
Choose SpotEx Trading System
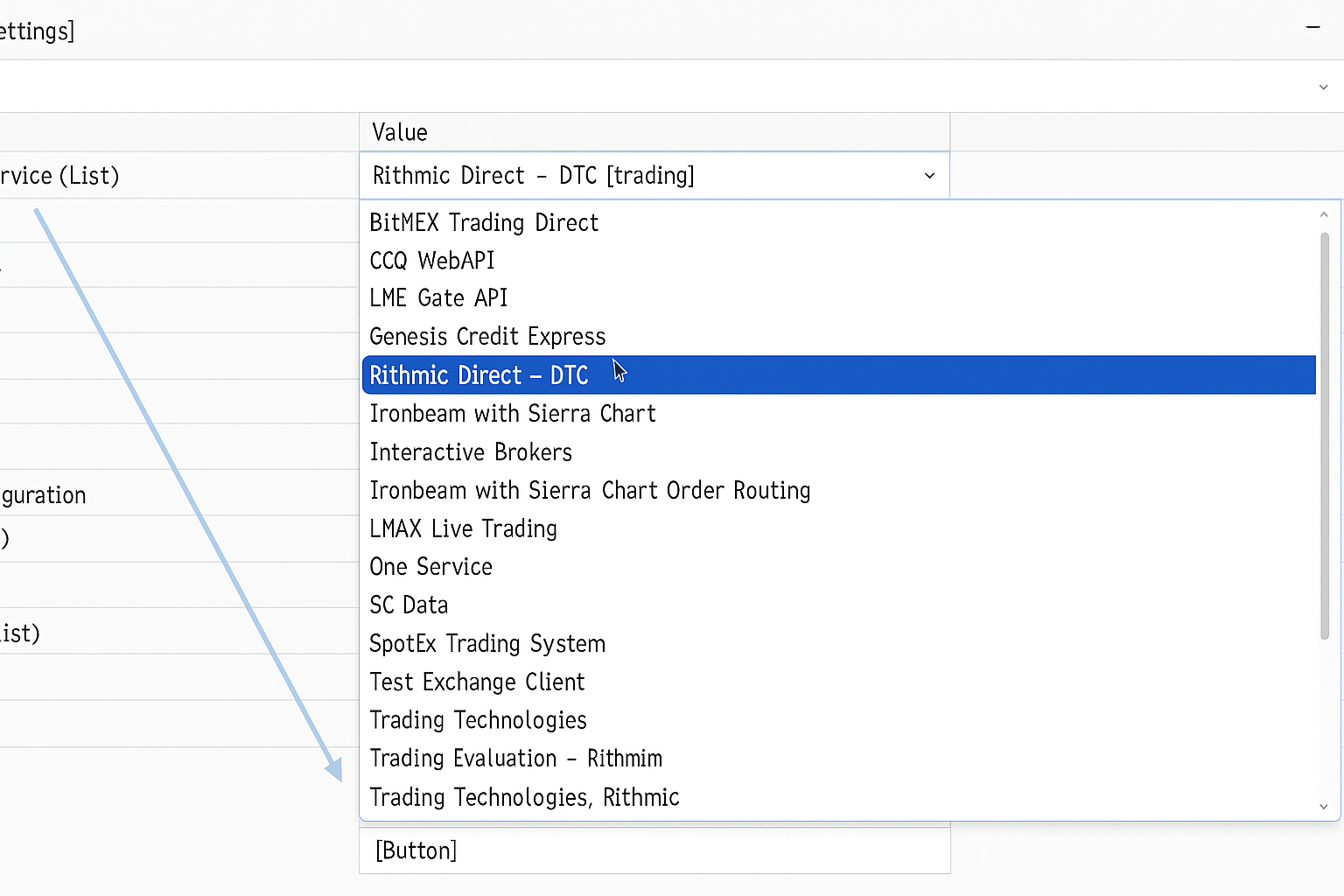tap(838, 643)
